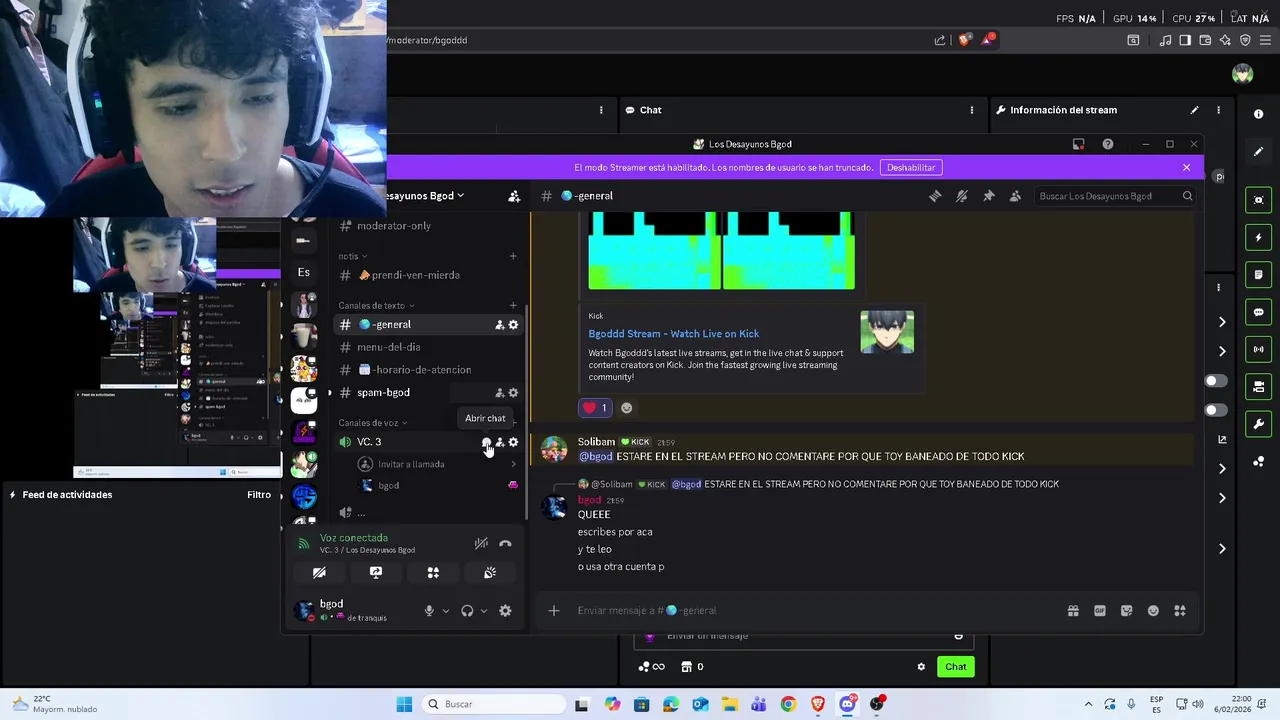The height and width of the screenshot is (720, 1280).
Task: Open soundboard in voice panel
Action: tap(490, 573)
